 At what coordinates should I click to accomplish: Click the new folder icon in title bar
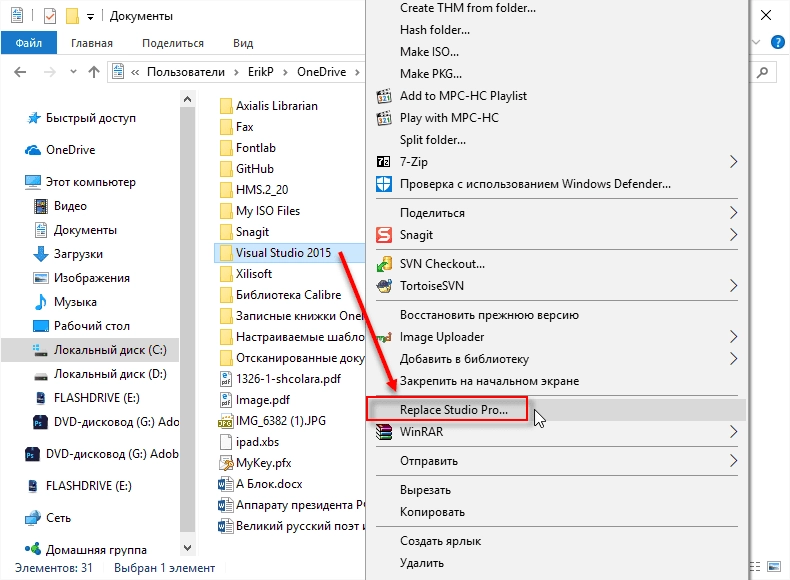[72, 16]
